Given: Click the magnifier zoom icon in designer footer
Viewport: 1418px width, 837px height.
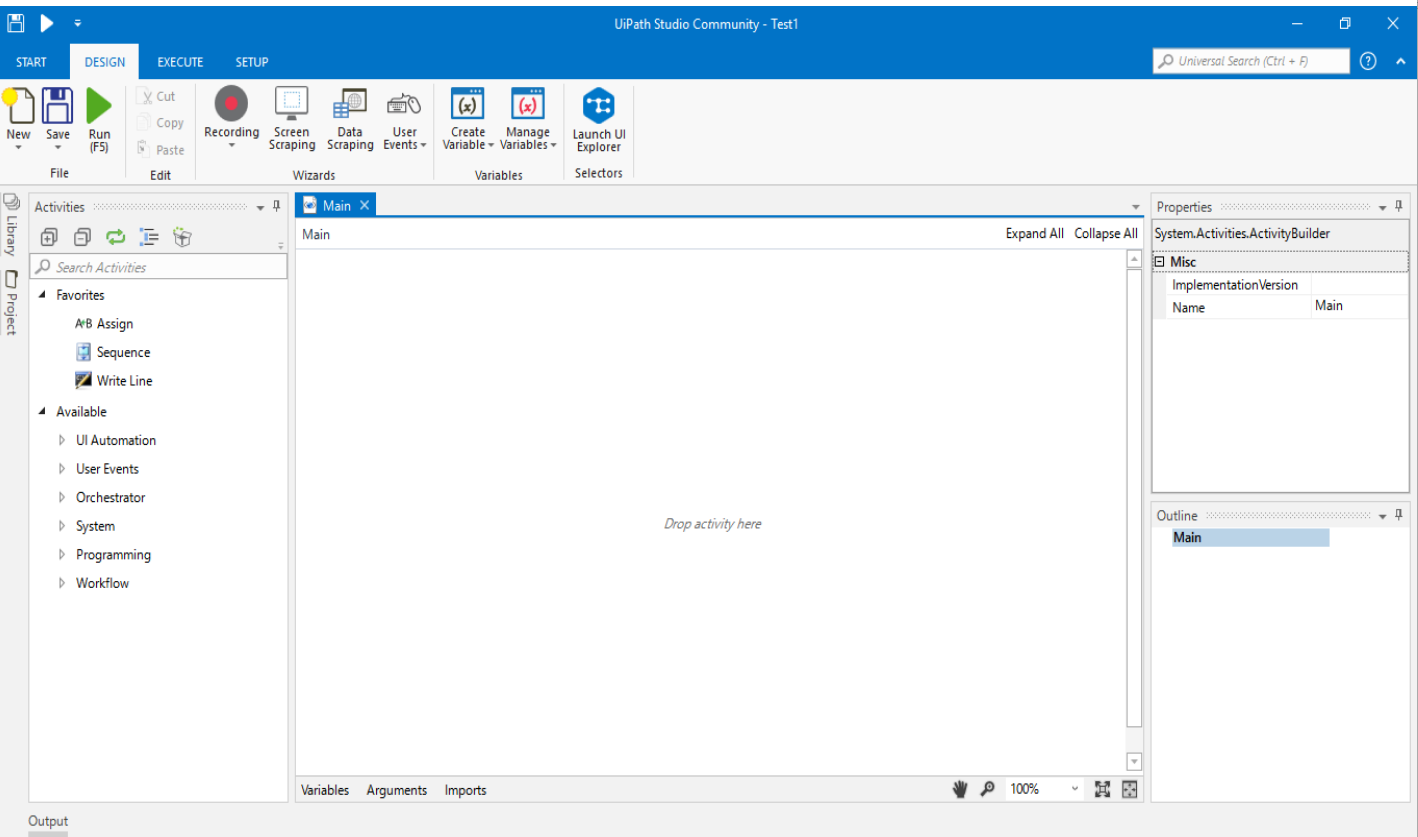Looking at the screenshot, I should [987, 789].
